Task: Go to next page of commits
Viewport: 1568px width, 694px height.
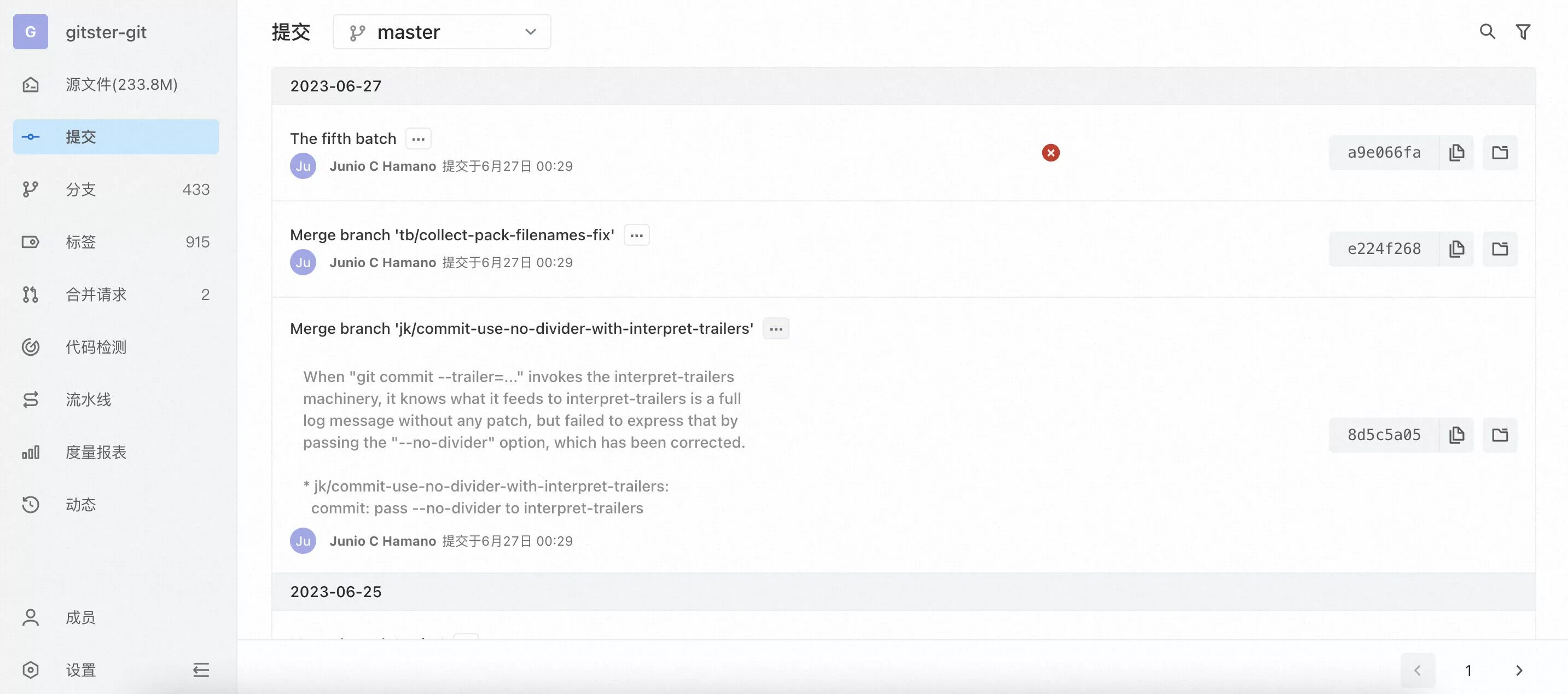Action: coord(1519,670)
